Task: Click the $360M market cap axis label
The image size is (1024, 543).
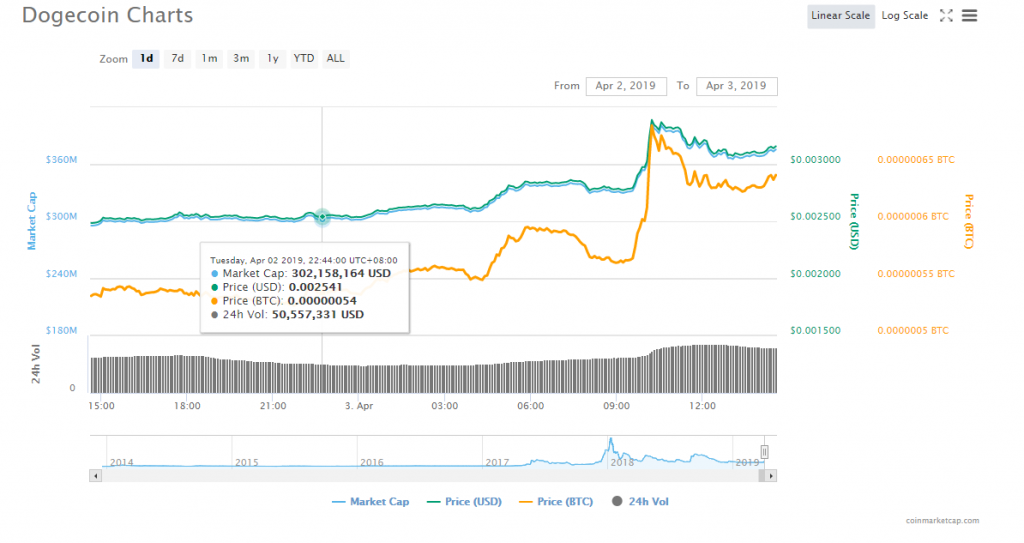Action: (x=61, y=160)
